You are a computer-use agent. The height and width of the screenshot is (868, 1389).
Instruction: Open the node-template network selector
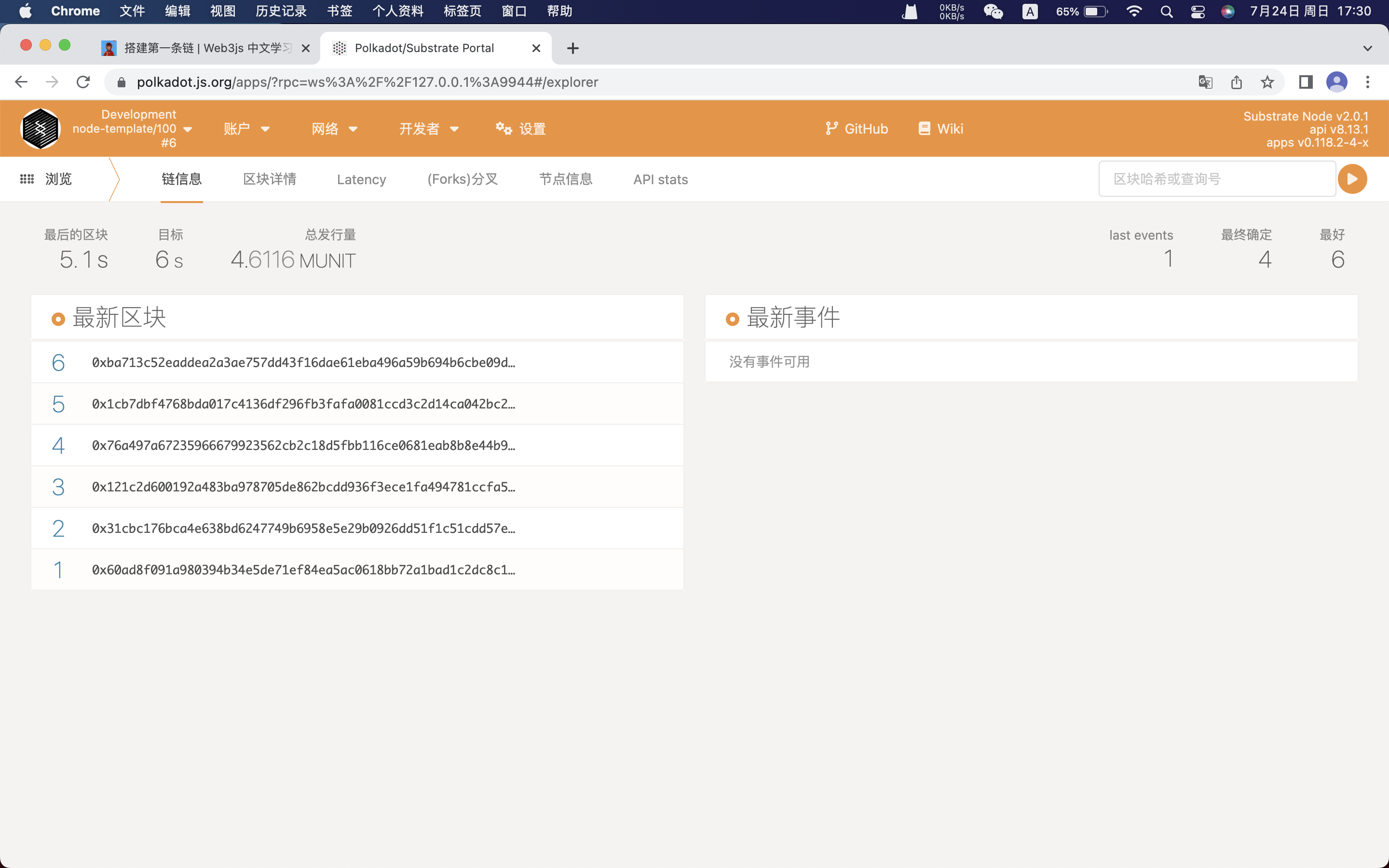132,129
